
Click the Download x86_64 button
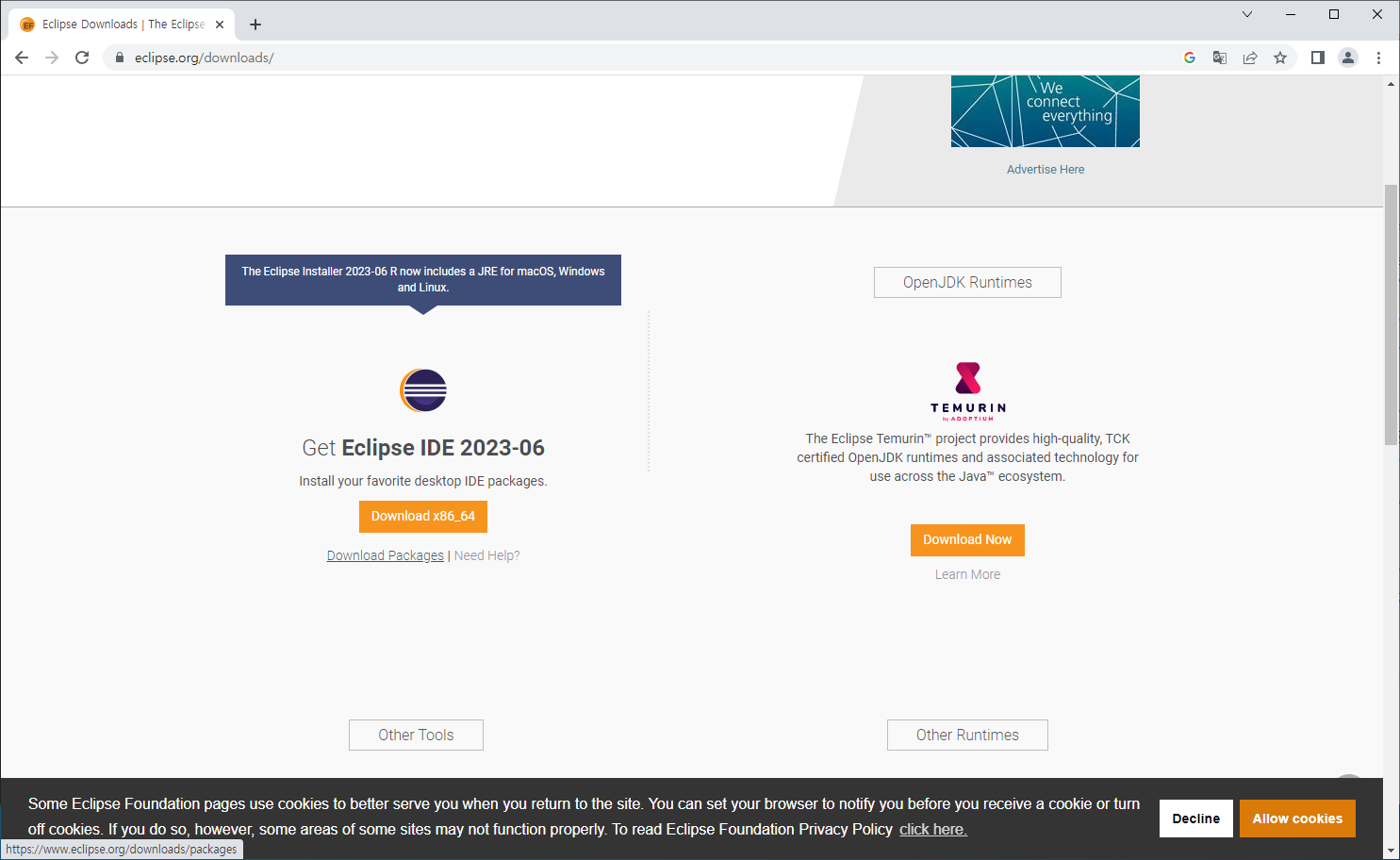pyautogui.click(x=423, y=517)
